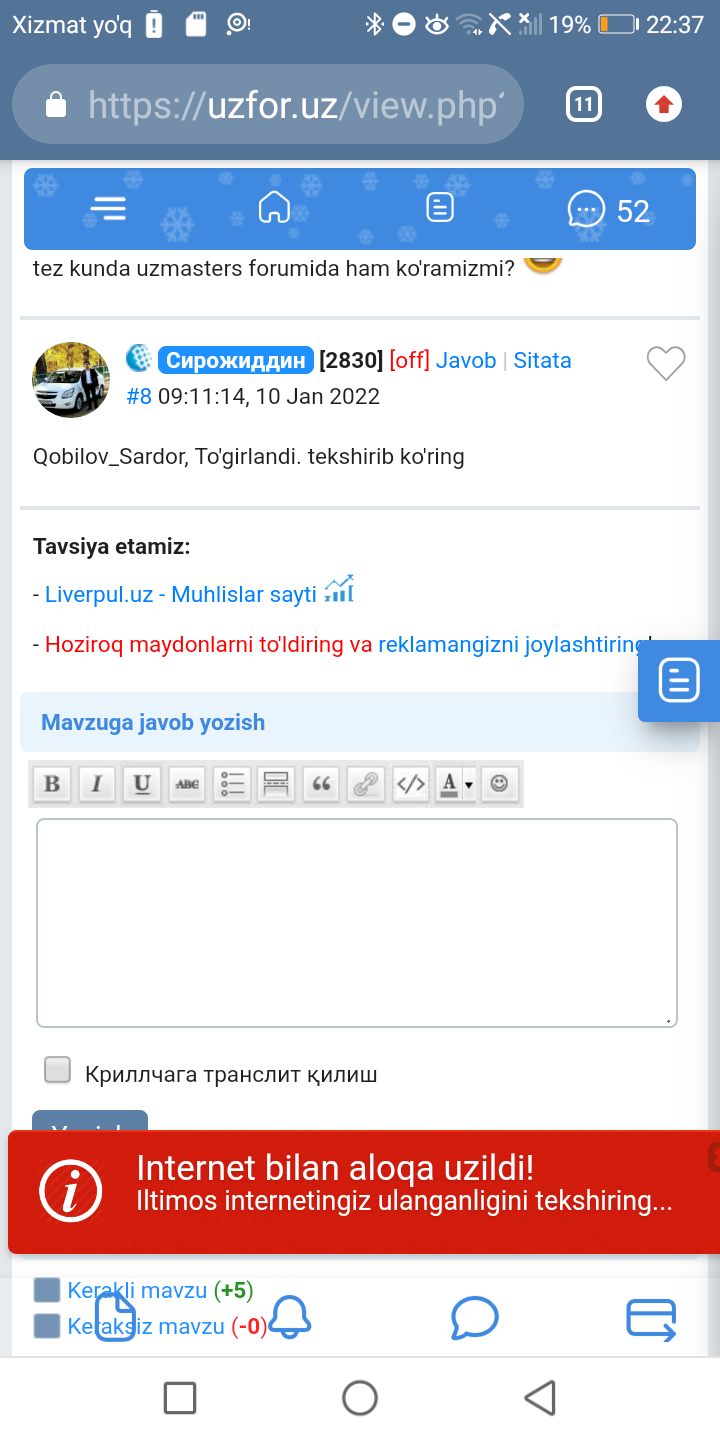The width and height of the screenshot is (720, 1440).
Task: Open the emoji smiley picker
Action: [x=500, y=785]
